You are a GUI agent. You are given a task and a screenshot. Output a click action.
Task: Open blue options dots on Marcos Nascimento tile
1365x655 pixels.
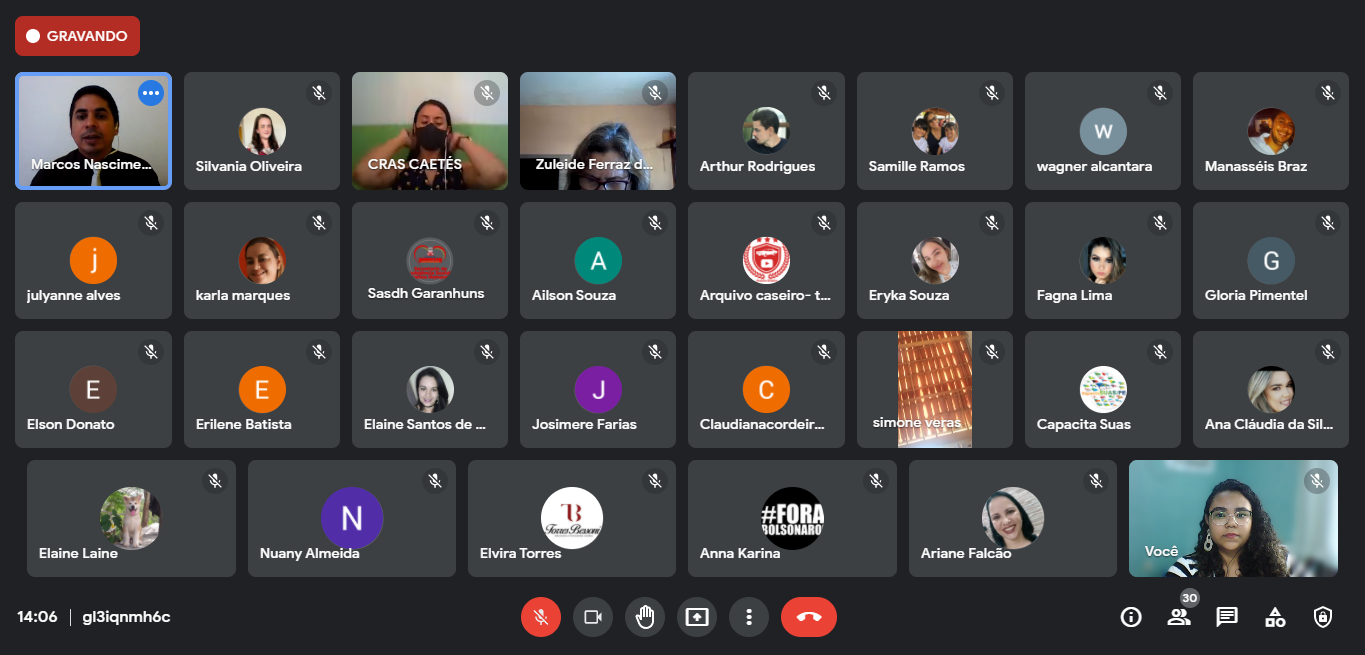[151, 93]
